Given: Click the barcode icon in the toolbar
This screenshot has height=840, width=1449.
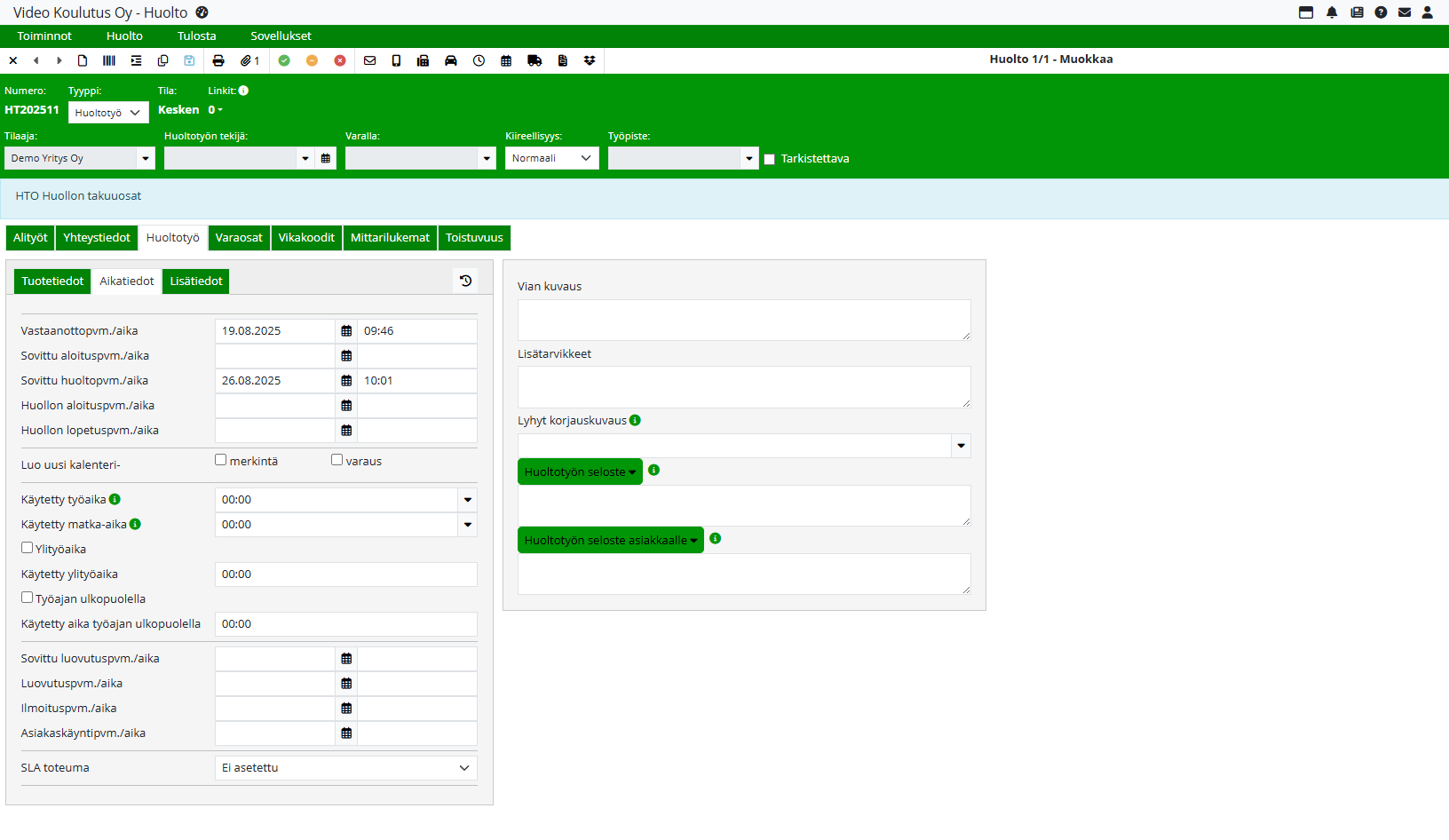Looking at the screenshot, I should [109, 60].
